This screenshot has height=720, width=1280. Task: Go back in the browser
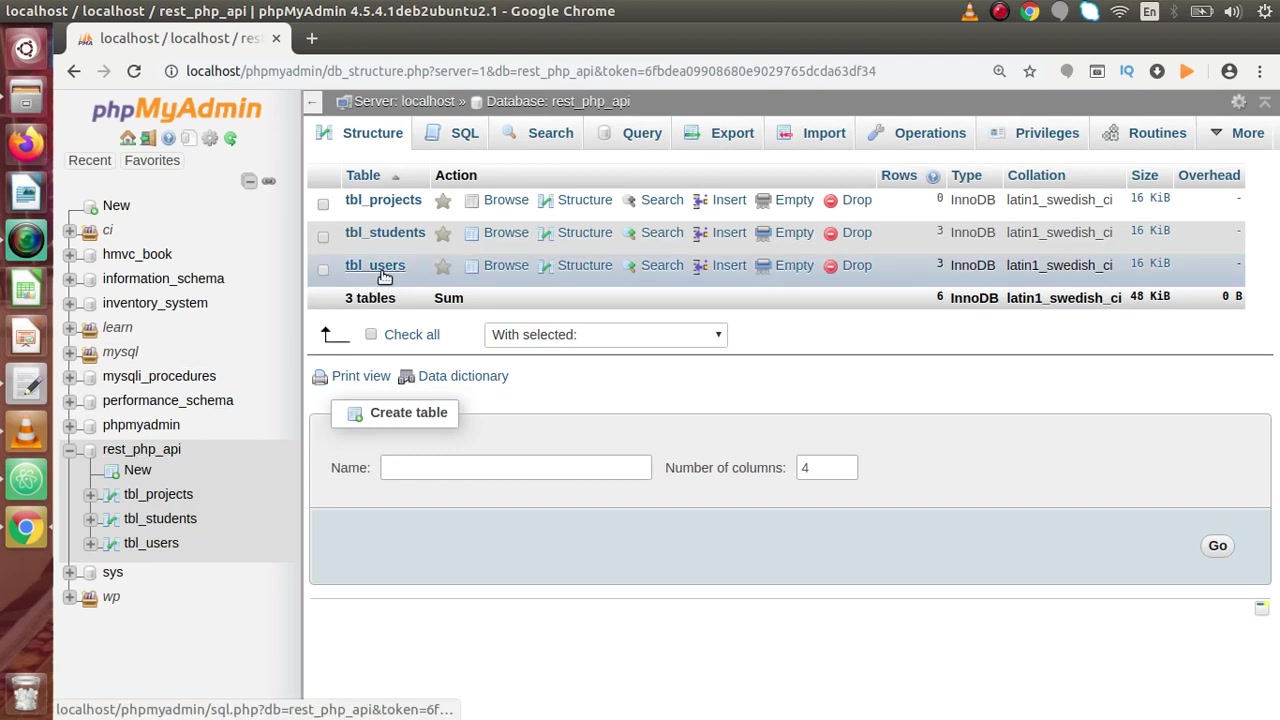[74, 71]
